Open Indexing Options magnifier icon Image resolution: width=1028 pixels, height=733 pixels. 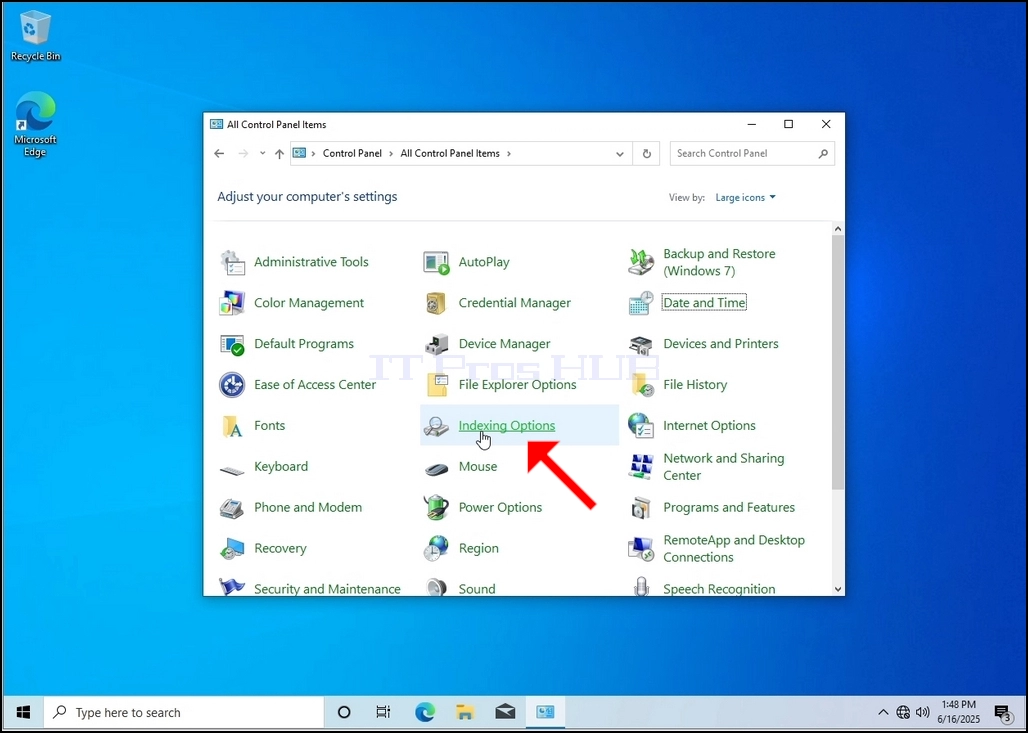click(437, 426)
